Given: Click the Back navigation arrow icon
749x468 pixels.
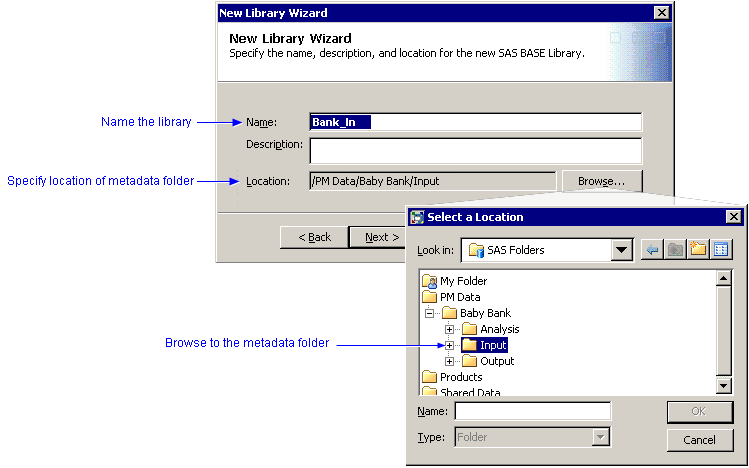Looking at the screenshot, I should point(653,250).
